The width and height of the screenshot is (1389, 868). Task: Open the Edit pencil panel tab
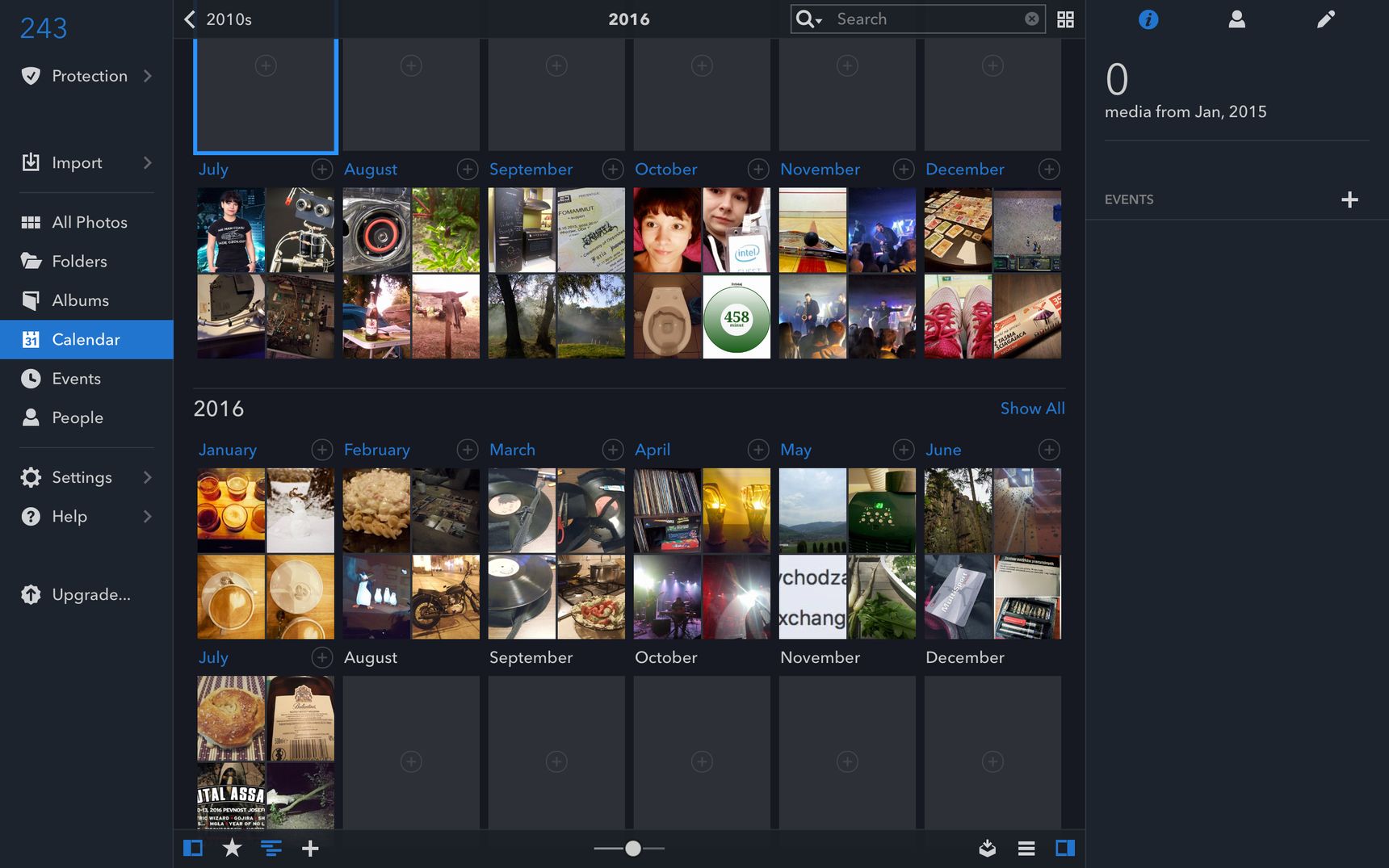[1325, 19]
